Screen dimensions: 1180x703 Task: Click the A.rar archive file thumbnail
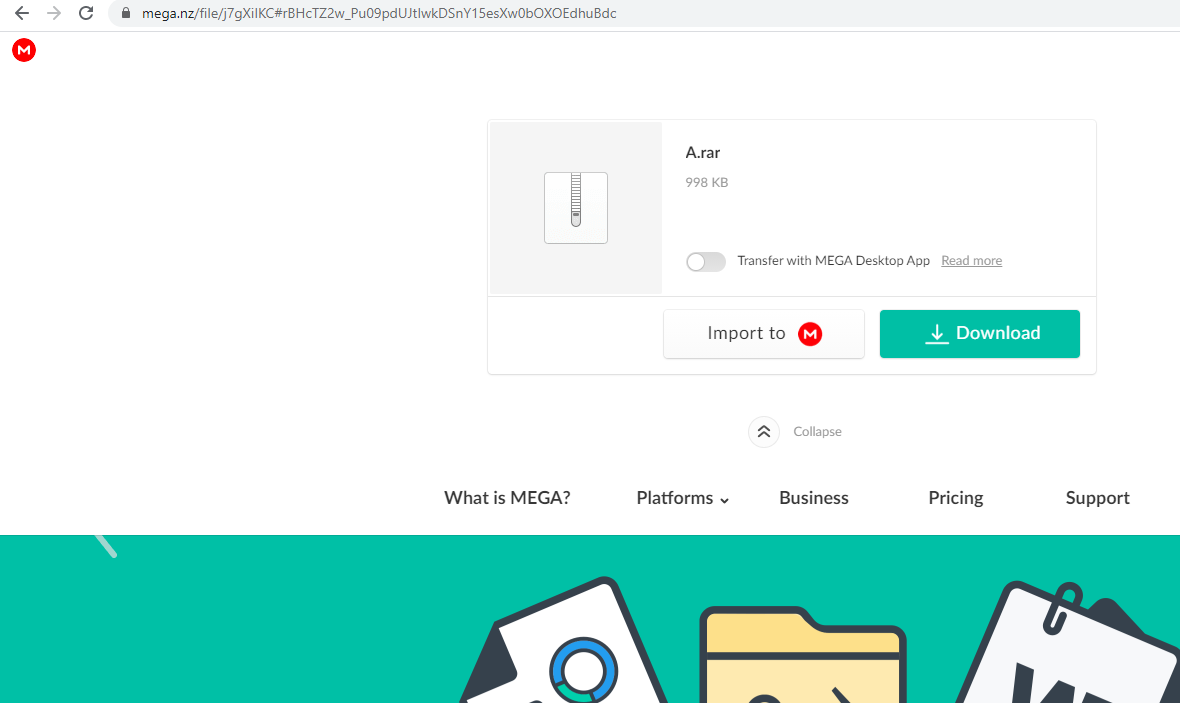(576, 208)
